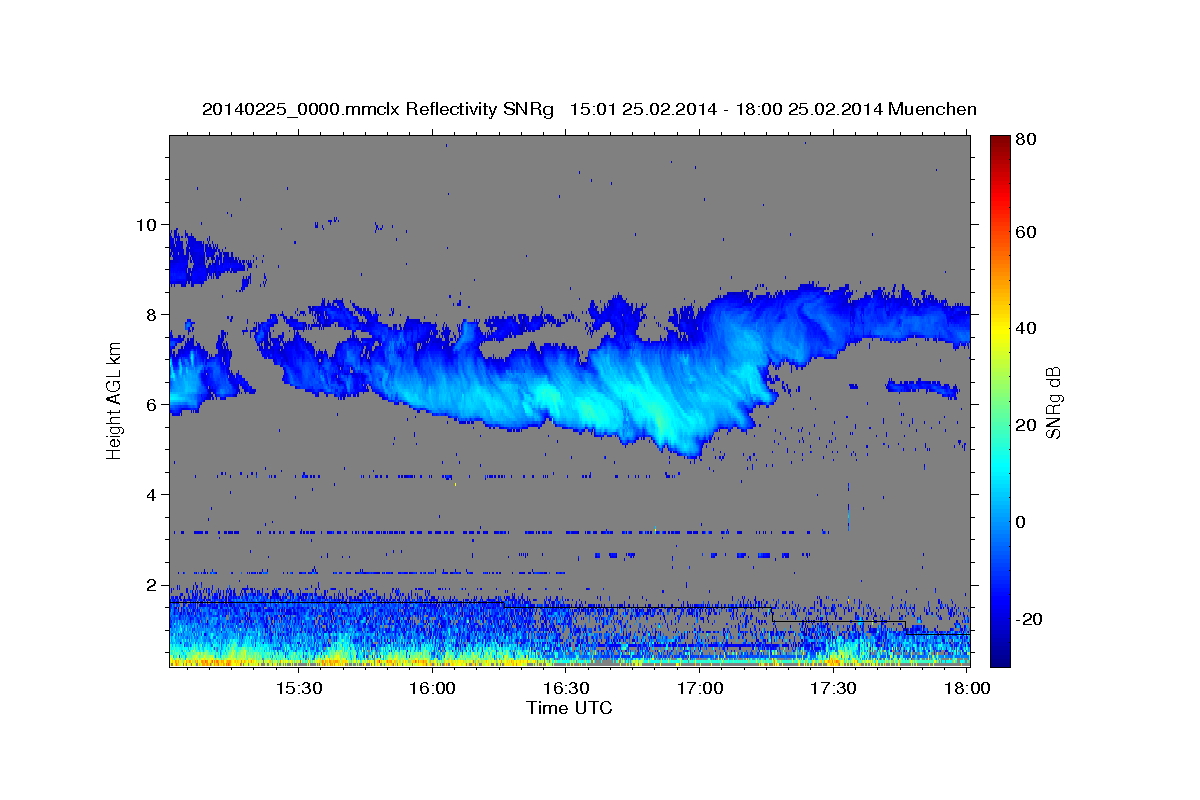
Task: Click the 16:30 time tick label
Action: click(566, 688)
